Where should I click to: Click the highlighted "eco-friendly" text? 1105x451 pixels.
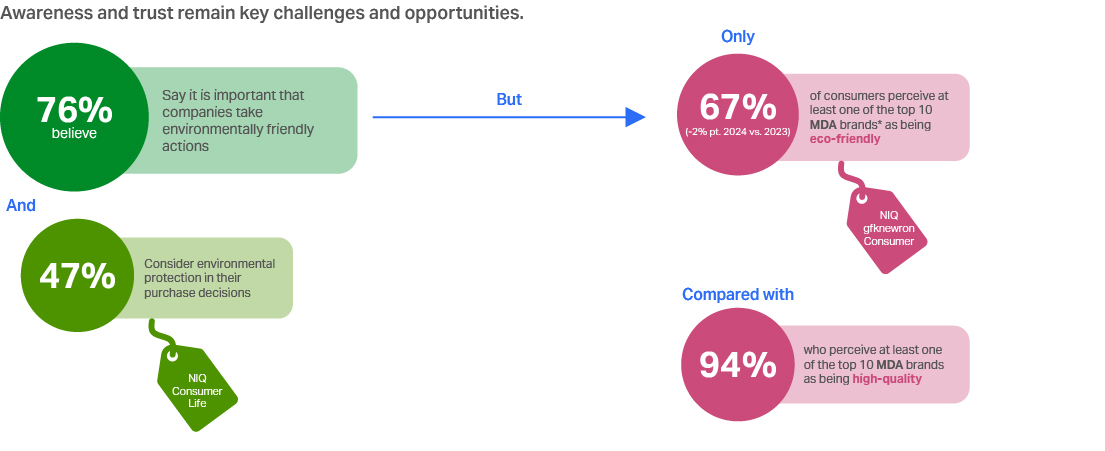coord(845,139)
